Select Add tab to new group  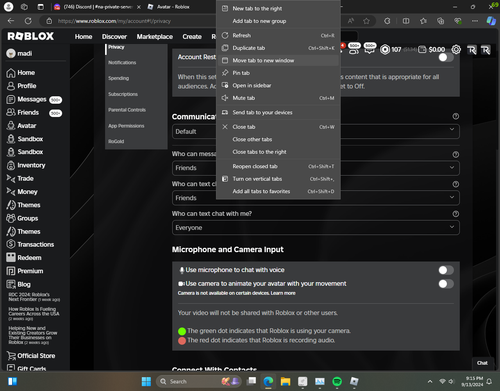click(x=278, y=21)
